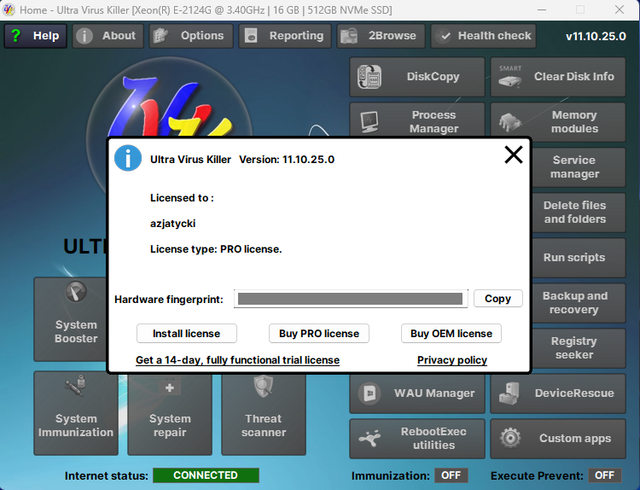Click the About info circle icon

pyautogui.click(x=84, y=36)
